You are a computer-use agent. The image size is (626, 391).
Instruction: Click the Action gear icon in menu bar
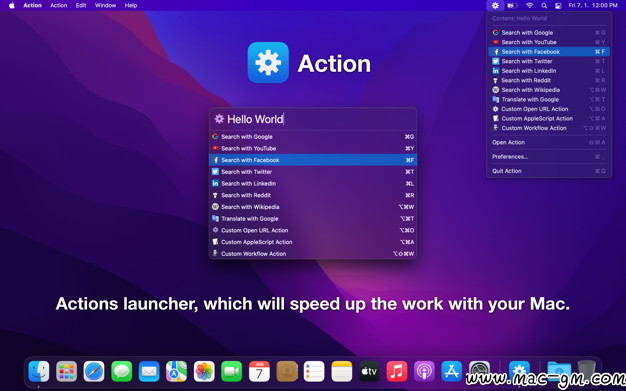tap(495, 6)
